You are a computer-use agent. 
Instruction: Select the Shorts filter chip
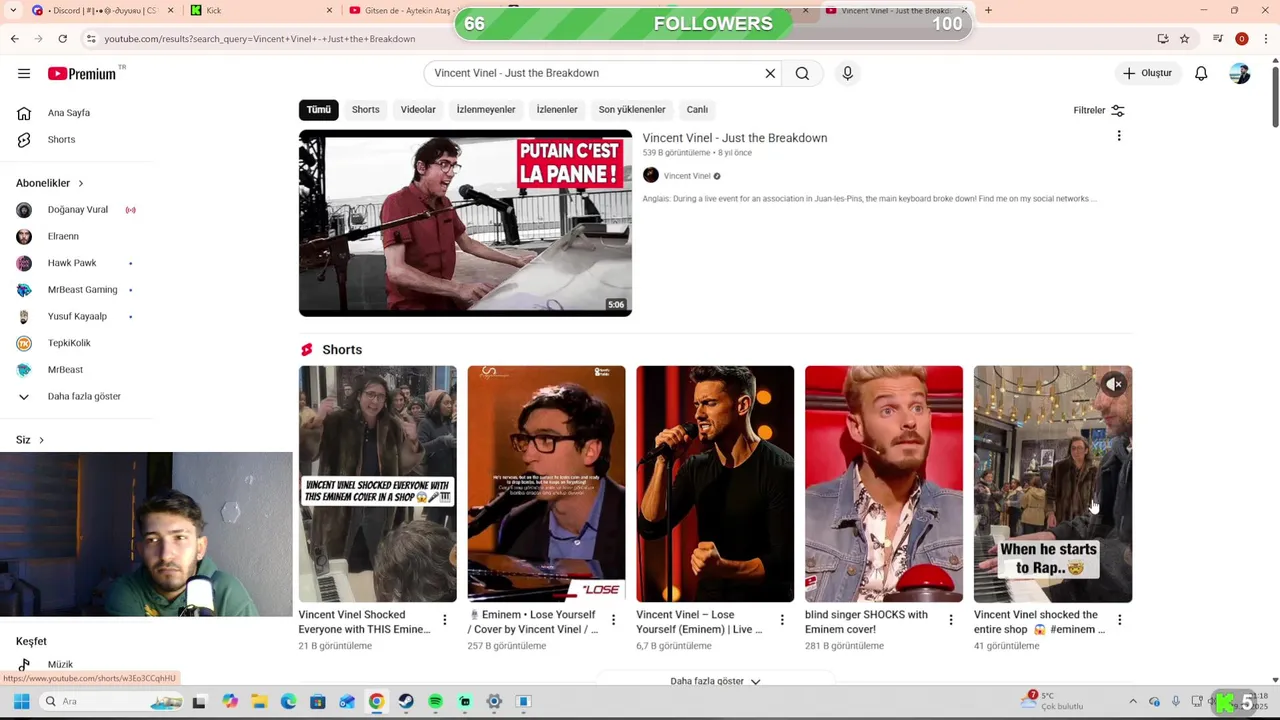pos(365,110)
